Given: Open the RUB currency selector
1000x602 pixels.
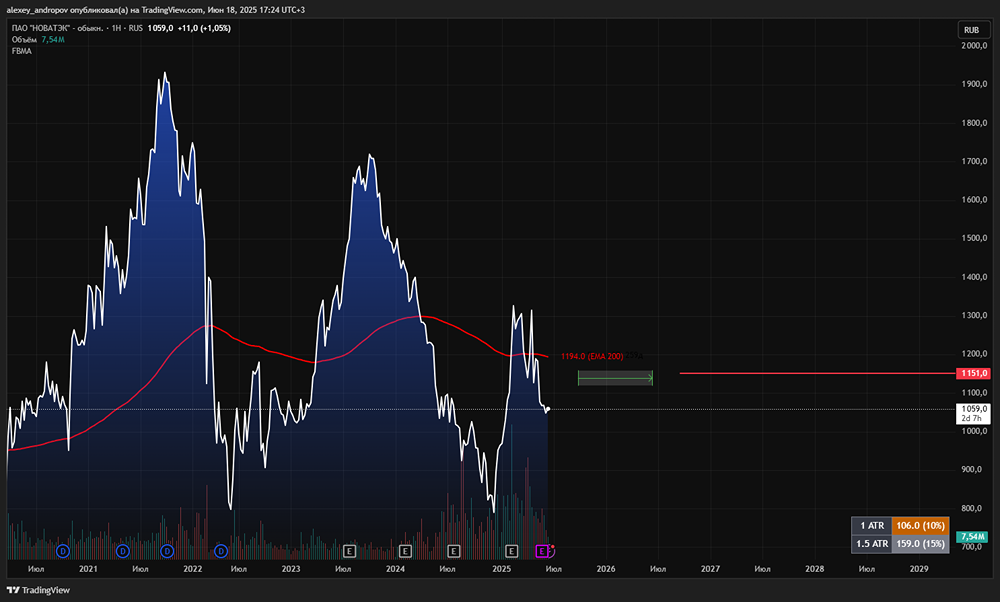Looking at the screenshot, I should coord(970,30).
